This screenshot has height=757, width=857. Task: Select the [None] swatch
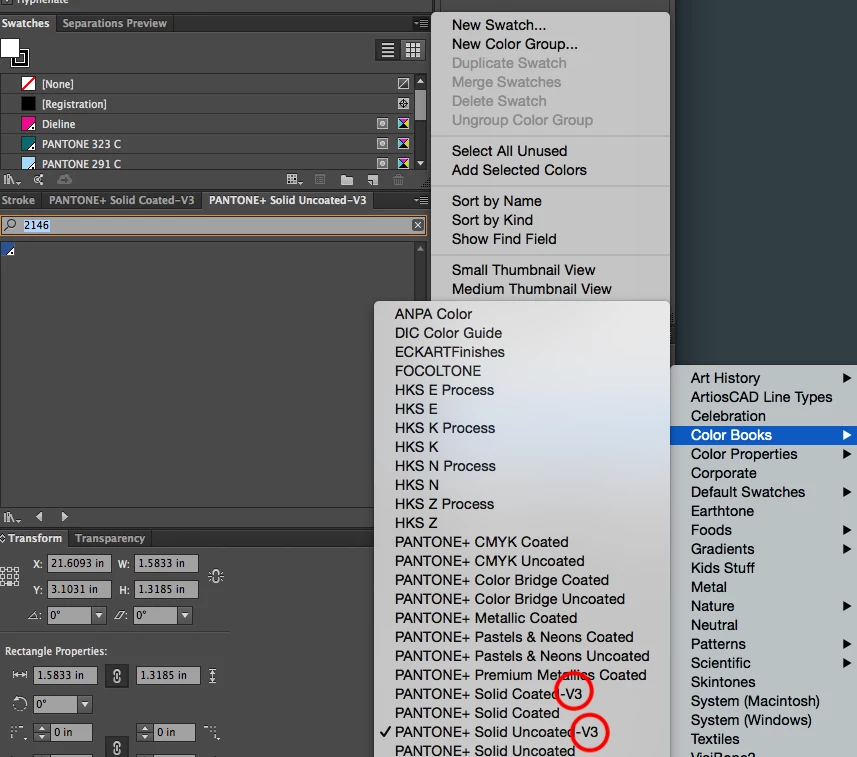pos(207,84)
